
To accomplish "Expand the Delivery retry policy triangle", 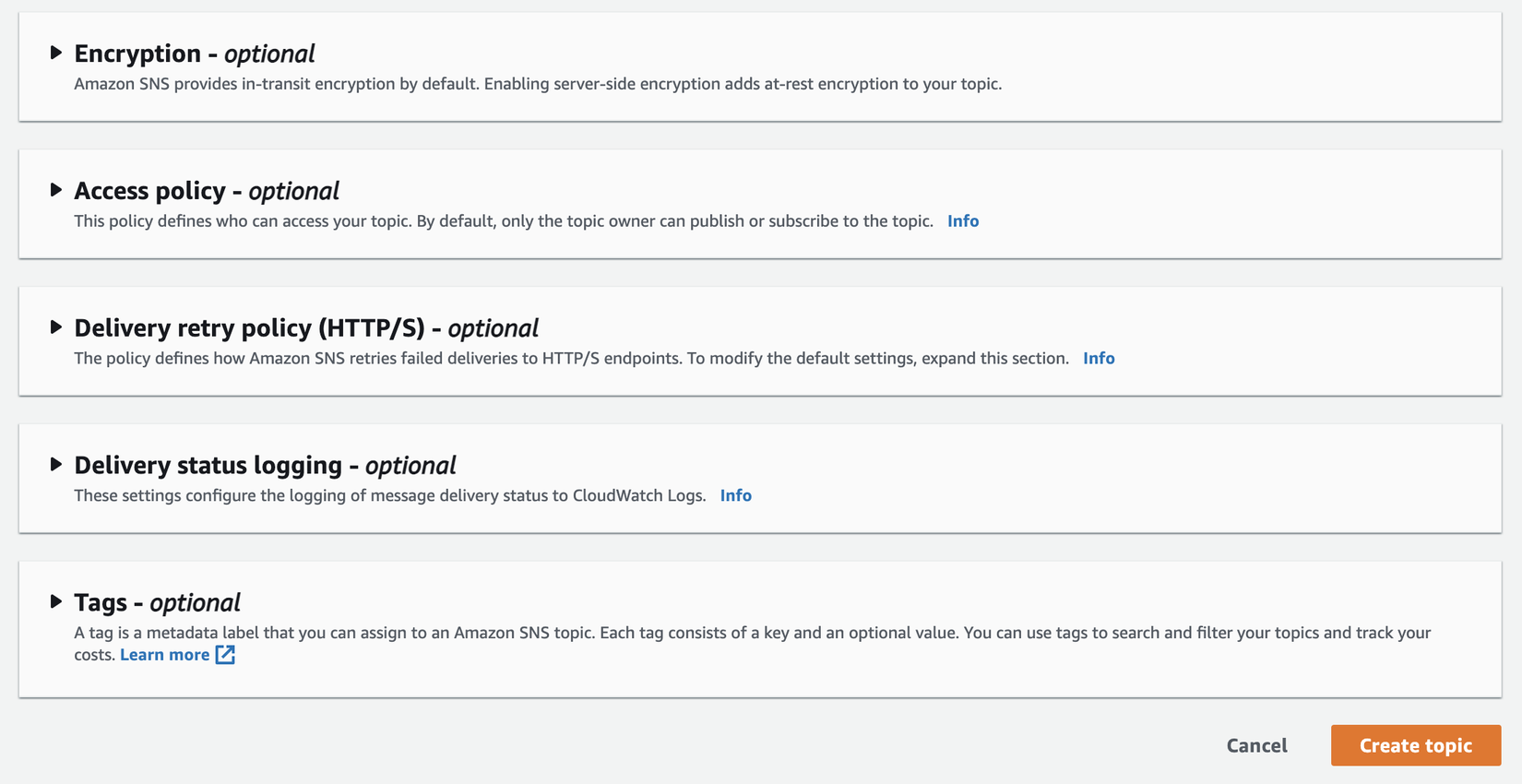I will (56, 327).
